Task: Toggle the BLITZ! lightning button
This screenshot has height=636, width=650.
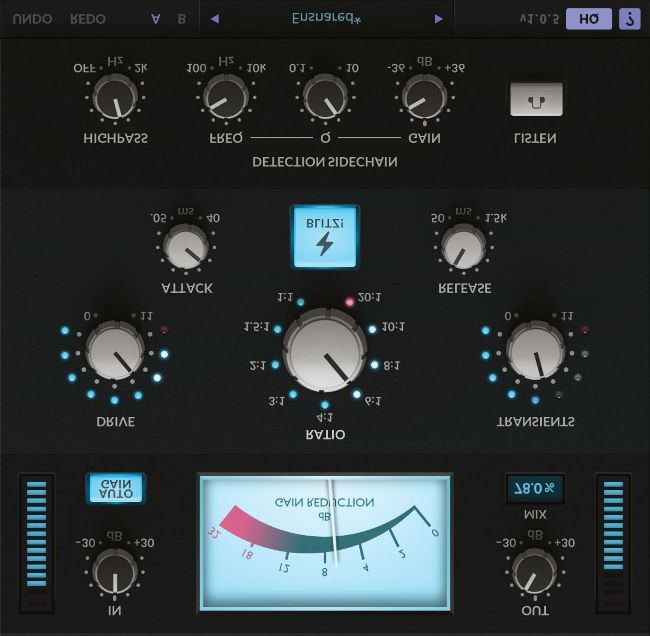Action: (322, 237)
